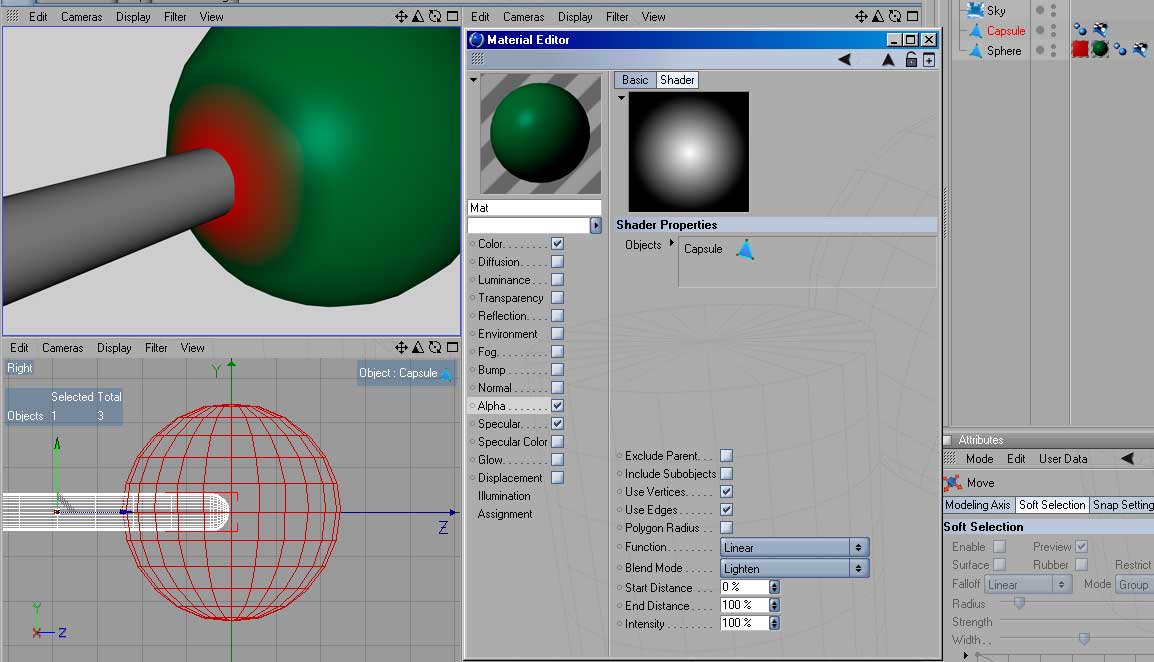This screenshot has height=662, width=1154.
Task: Click Sky object icon in Object Manager
Action: click(x=975, y=10)
